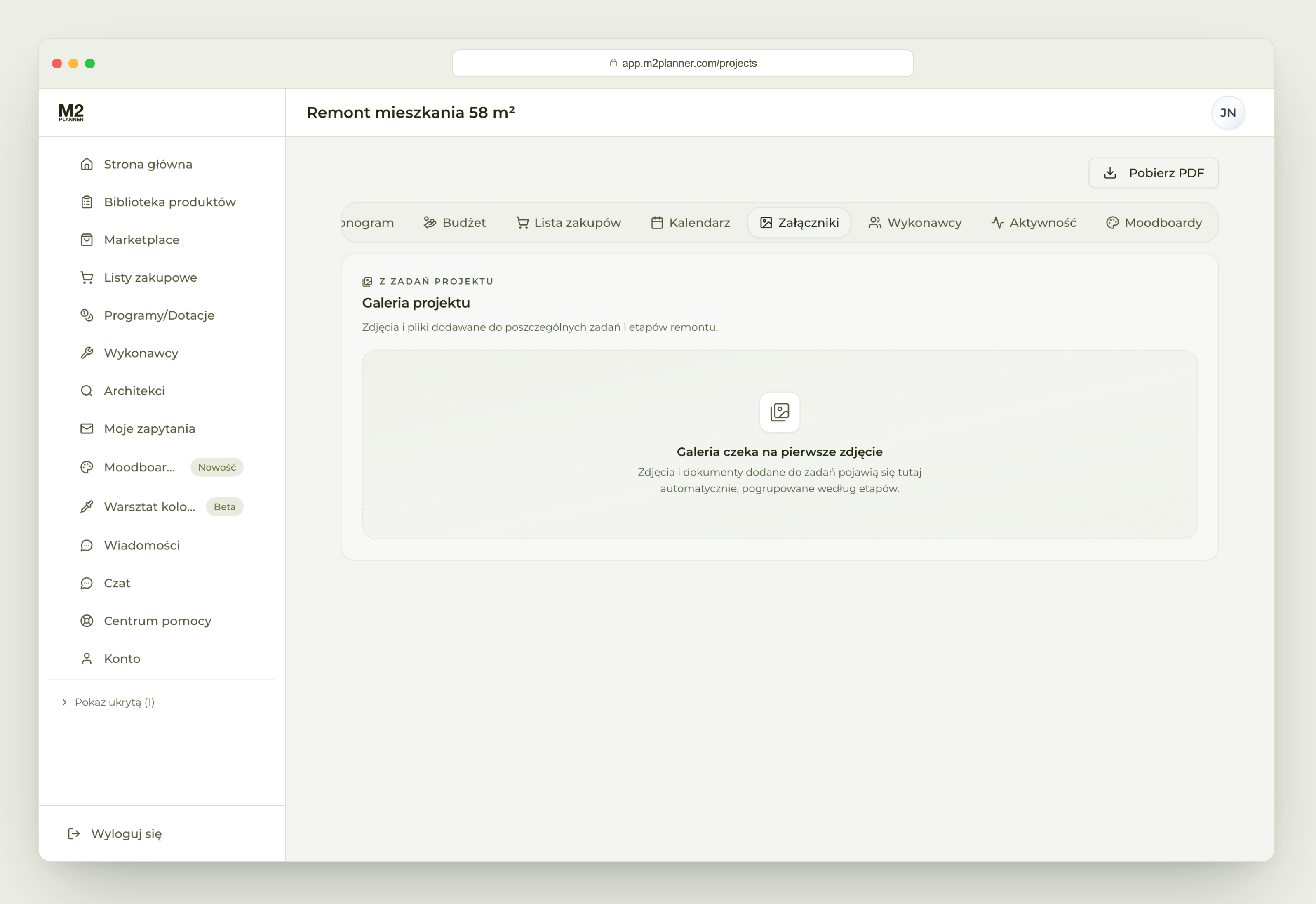Viewport: 1316px width, 904px height.
Task: Click the person icon beside Konto
Action: (x=87, y=659)
